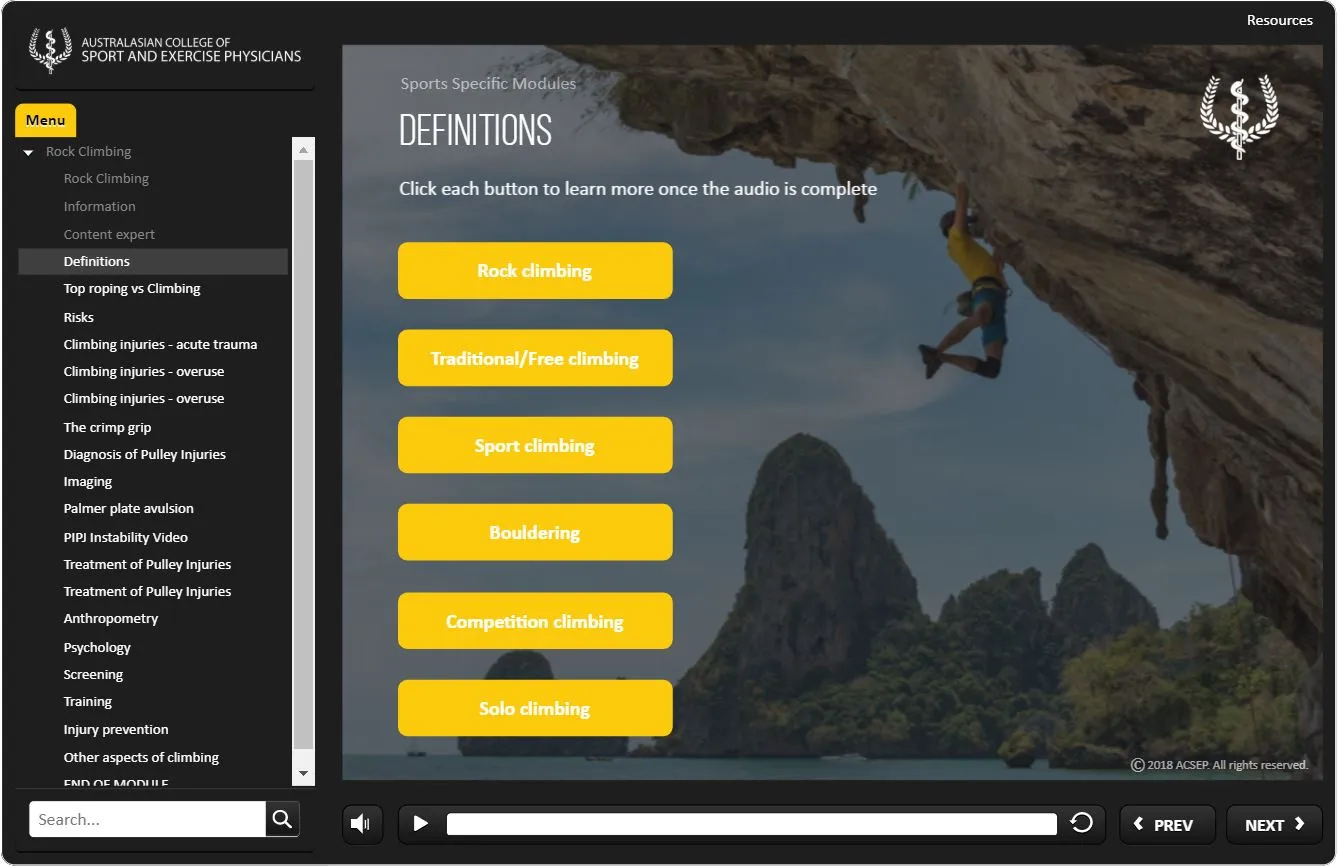The height and width of the screenshot is (866, 1338).
Task: Mute audio with the speaker icon
Action: tap(362, 824)
